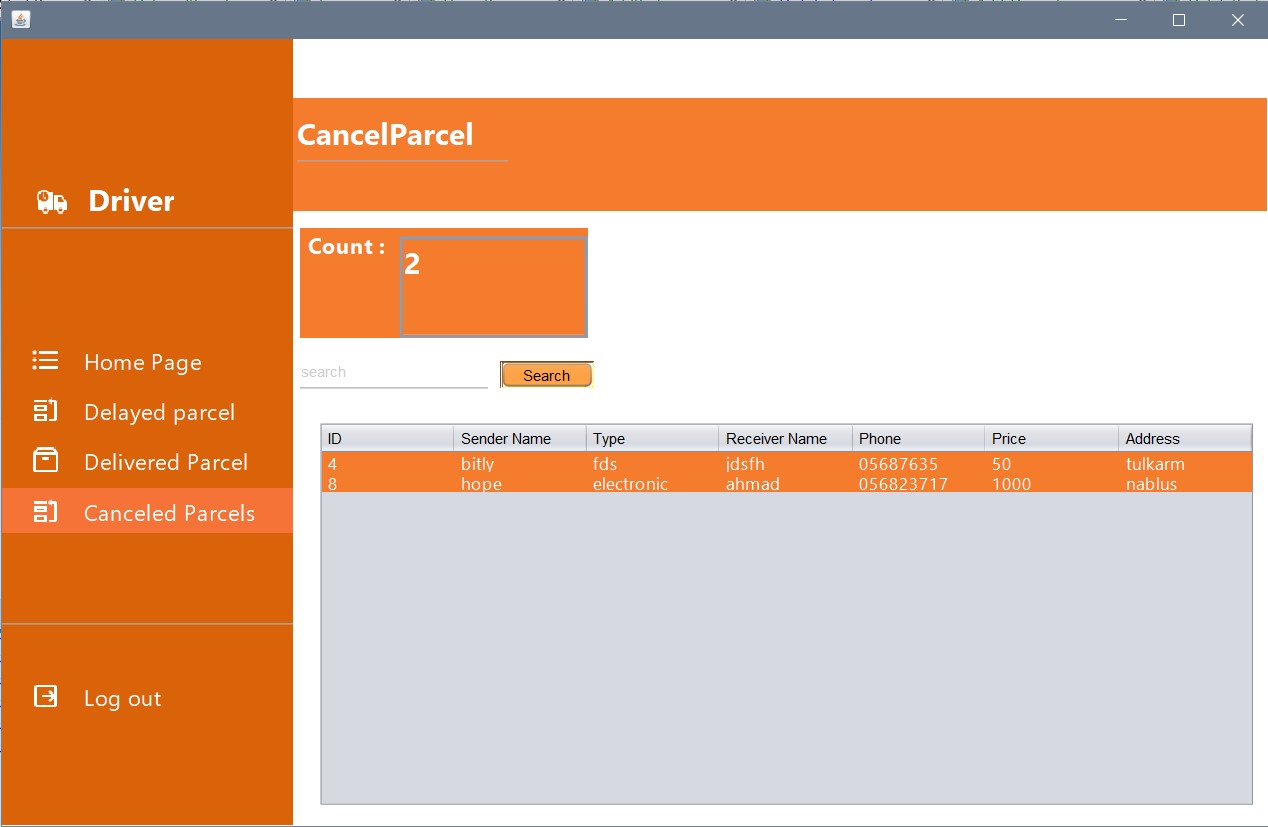The width and height of the screenshot is (1268, 827).
Task: Click the Search button
Action: click(547, 375)
